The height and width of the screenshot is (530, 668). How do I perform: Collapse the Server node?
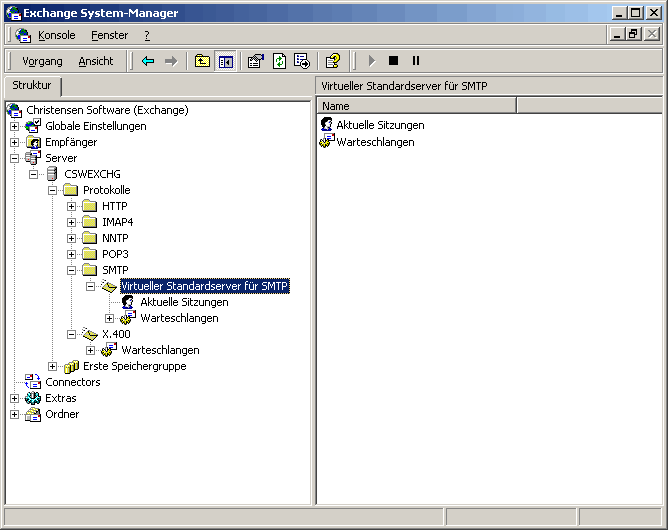14,158
